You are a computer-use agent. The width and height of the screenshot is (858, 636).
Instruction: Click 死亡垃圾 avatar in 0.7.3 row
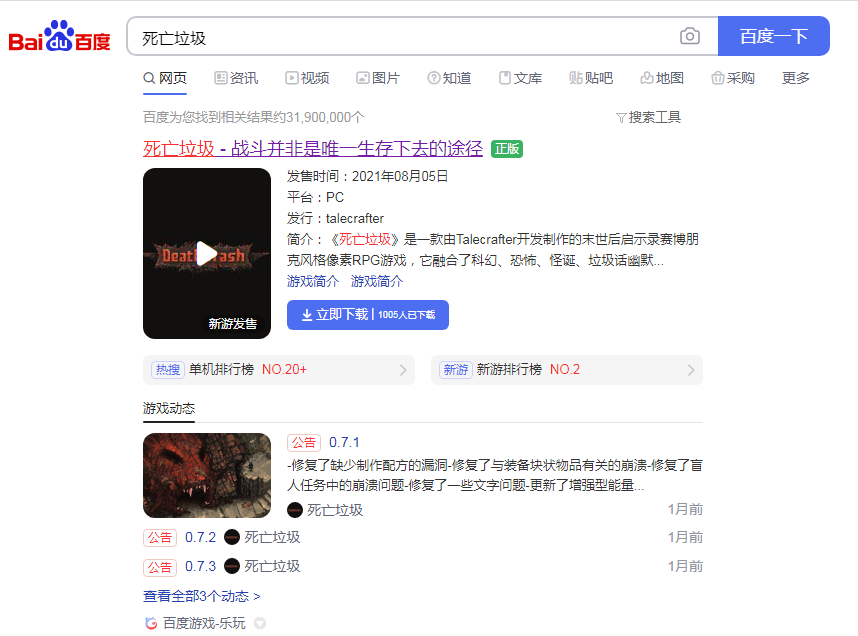[x=232, y=566]
